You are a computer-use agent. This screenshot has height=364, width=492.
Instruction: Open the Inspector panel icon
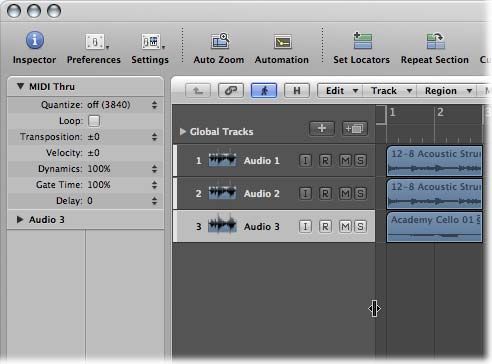35,40
